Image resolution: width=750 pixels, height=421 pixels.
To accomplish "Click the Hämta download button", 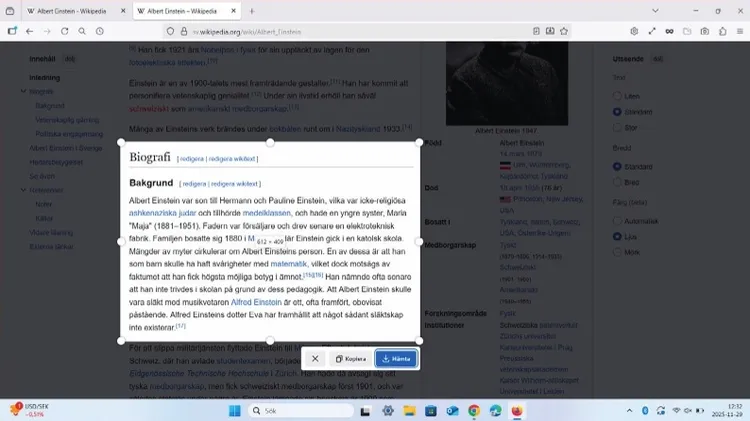I will pos(396,358).
